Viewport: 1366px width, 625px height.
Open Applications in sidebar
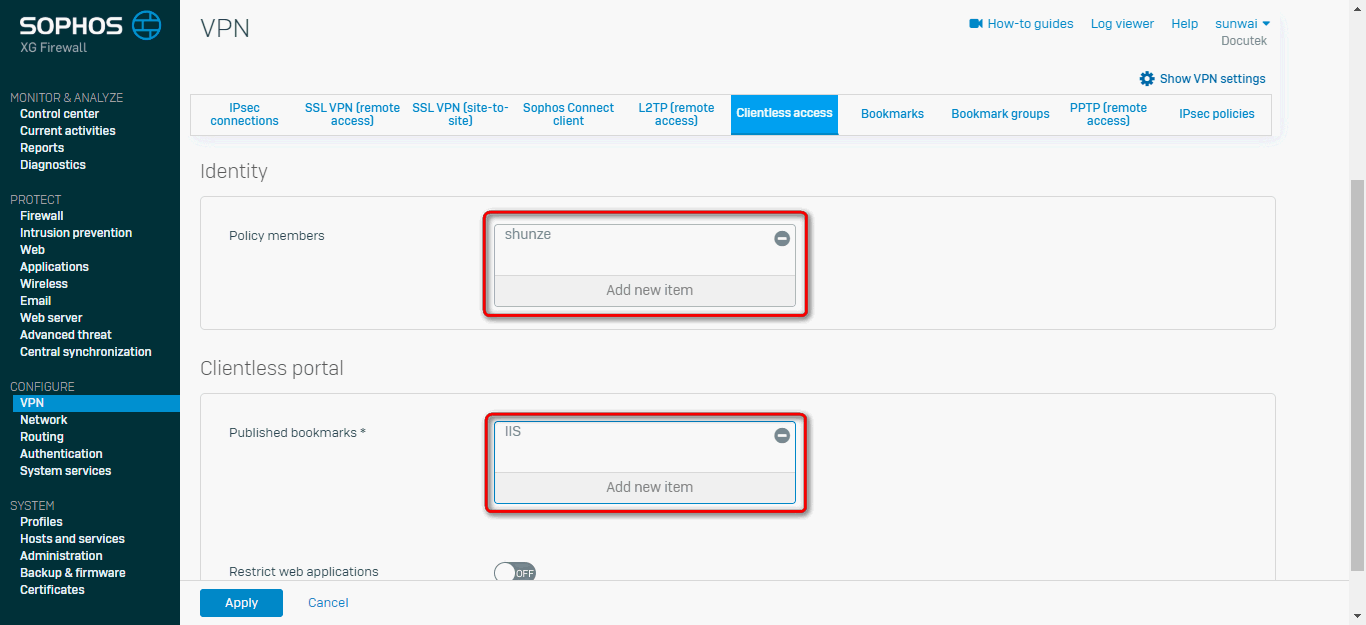click(x=54, y=267)
